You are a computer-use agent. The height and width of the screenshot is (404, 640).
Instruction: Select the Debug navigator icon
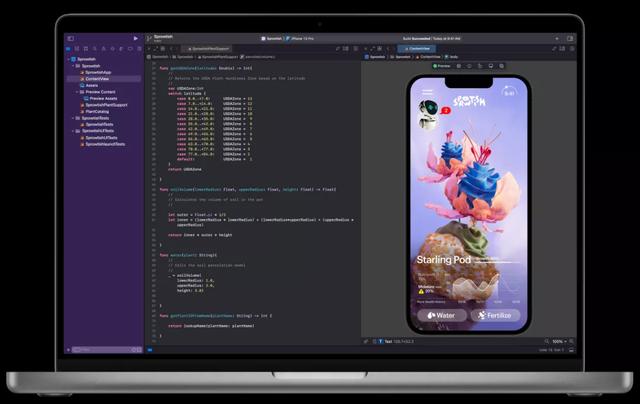[122, 49]
